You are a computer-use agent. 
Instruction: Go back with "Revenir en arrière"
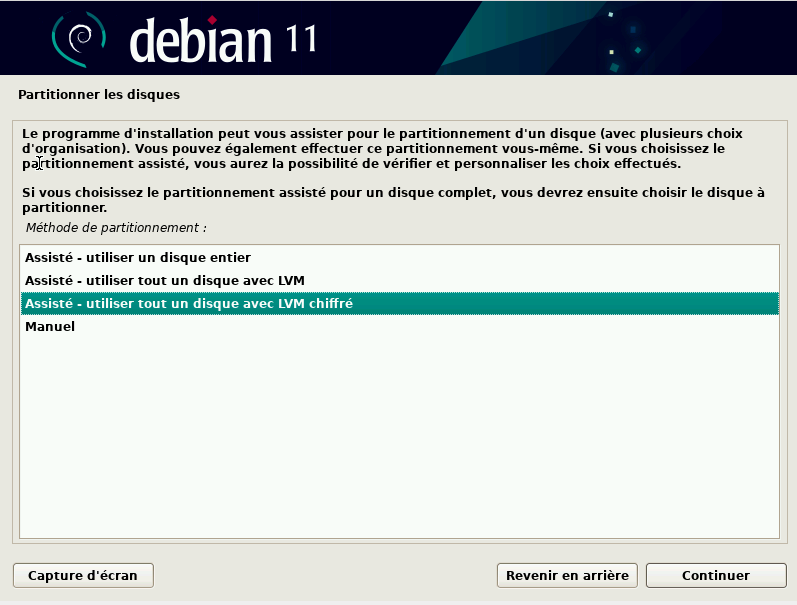click(567, 575)
